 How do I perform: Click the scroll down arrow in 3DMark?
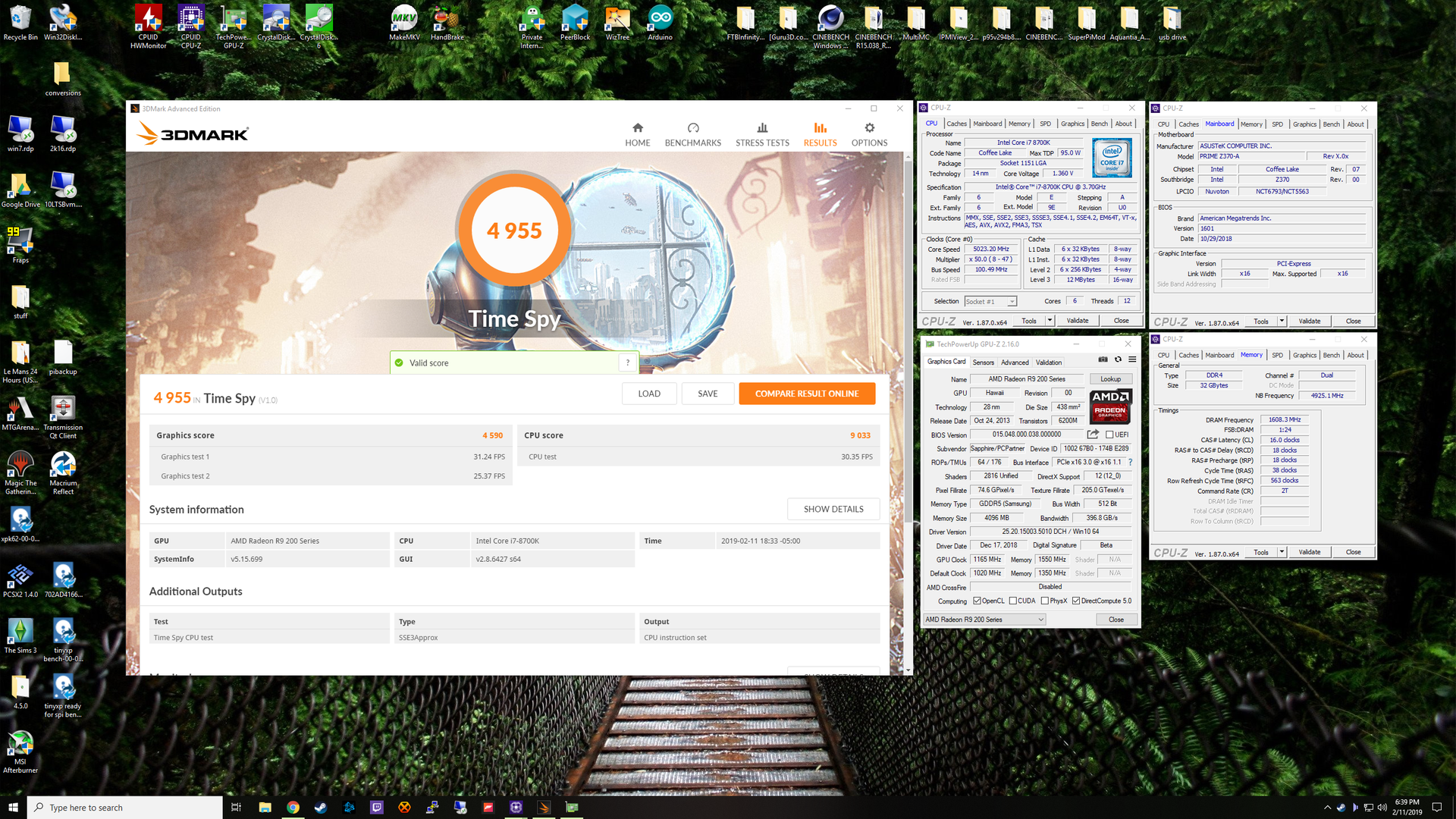point(908,670)
